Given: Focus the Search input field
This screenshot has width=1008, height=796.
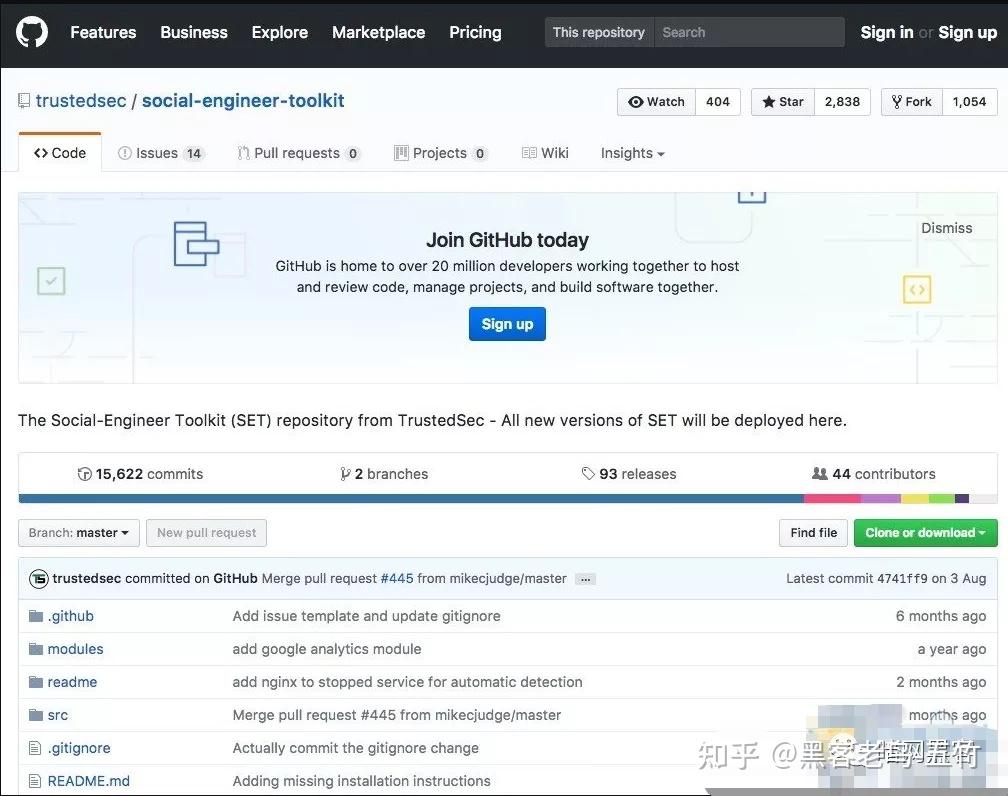Looking at the screenshot, I should tap(750, 32).
